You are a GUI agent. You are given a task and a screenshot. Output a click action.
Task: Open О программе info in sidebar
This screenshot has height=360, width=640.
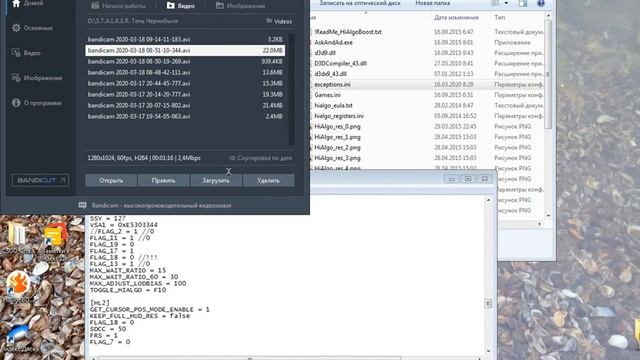(x=37, y=103)
